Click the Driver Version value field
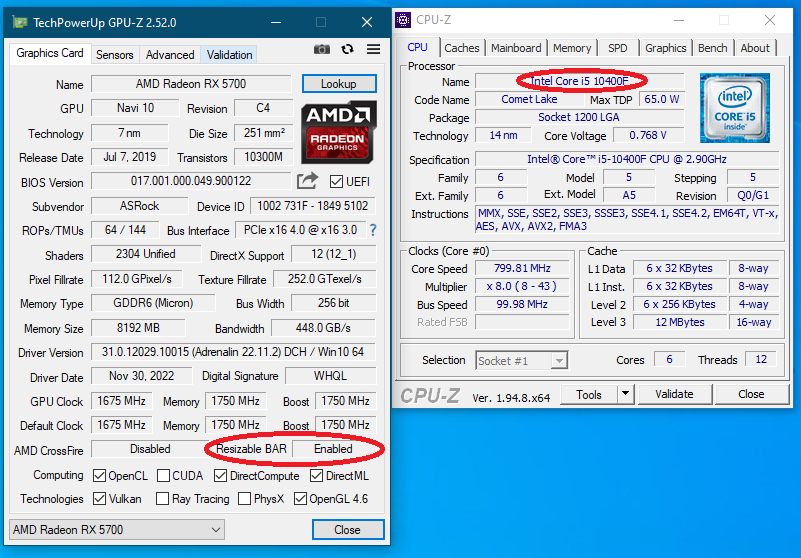The width and height of the screenshot is (801, 558). click(x=233, y=352)
